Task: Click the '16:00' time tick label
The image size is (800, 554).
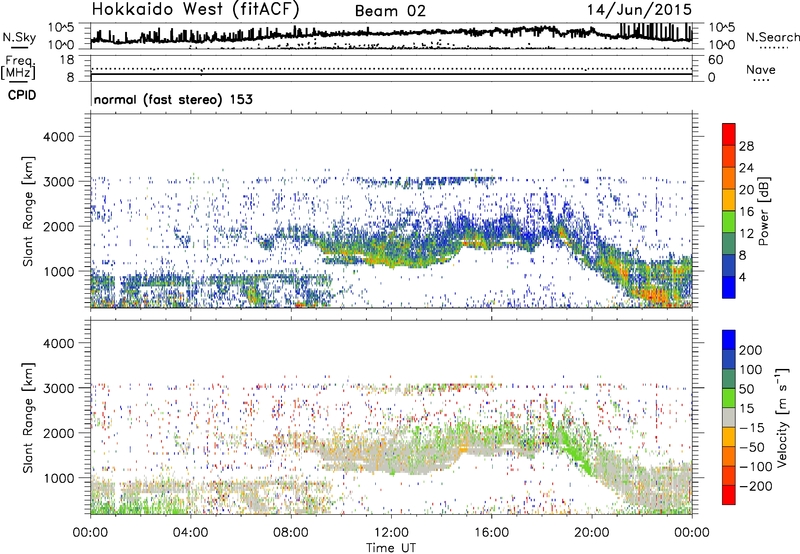Action: [491, 532]
